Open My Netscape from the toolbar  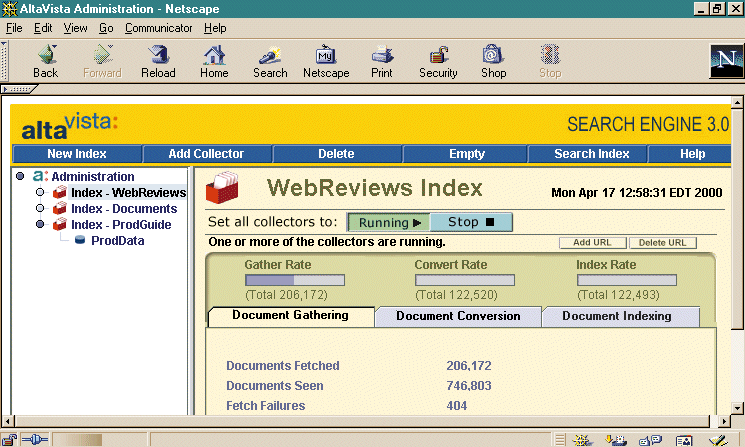(x=326, y=55)
